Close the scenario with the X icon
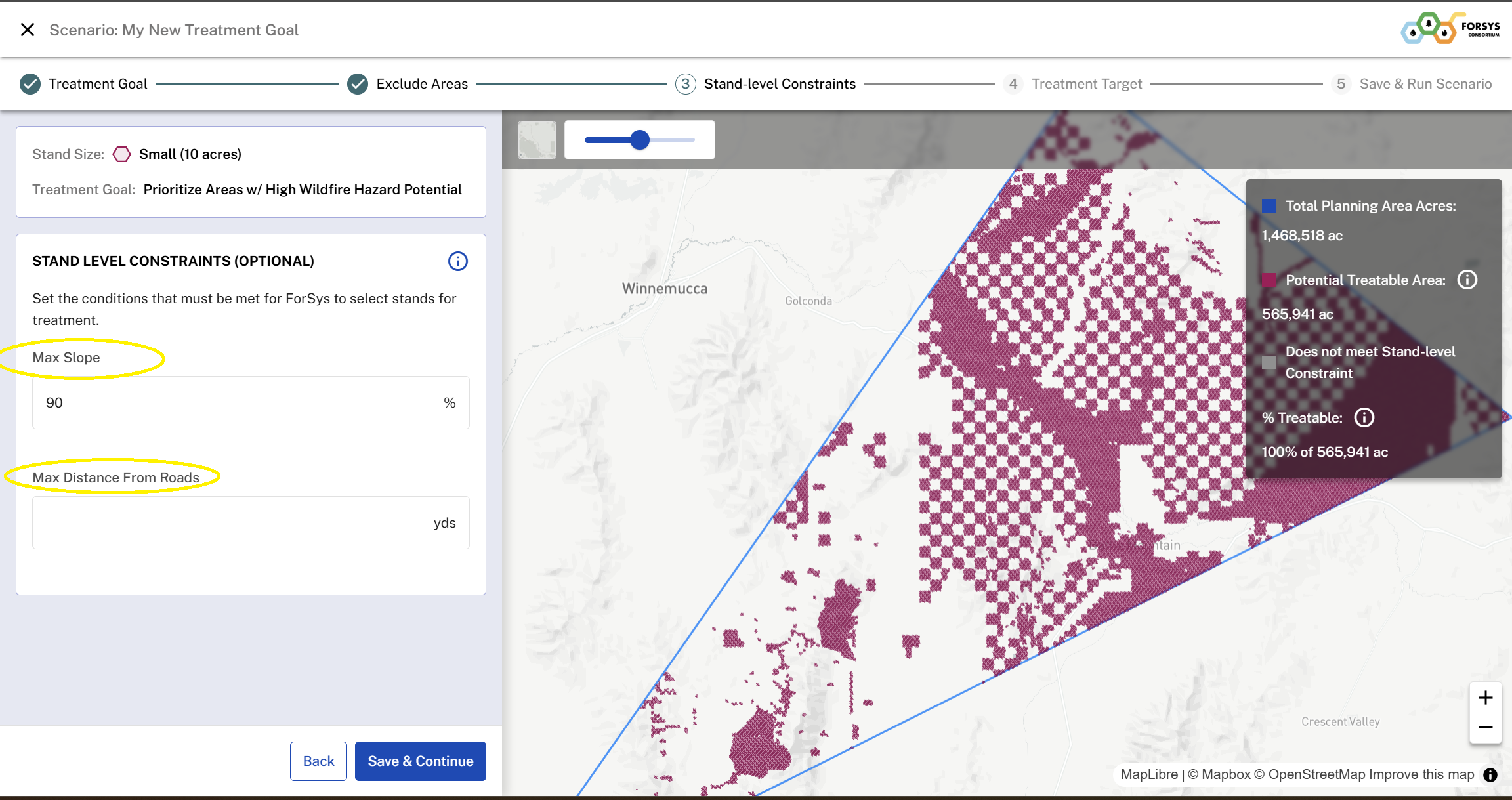Image resolution: width=1512 pixels, height=800 pixels. (28, 30)
